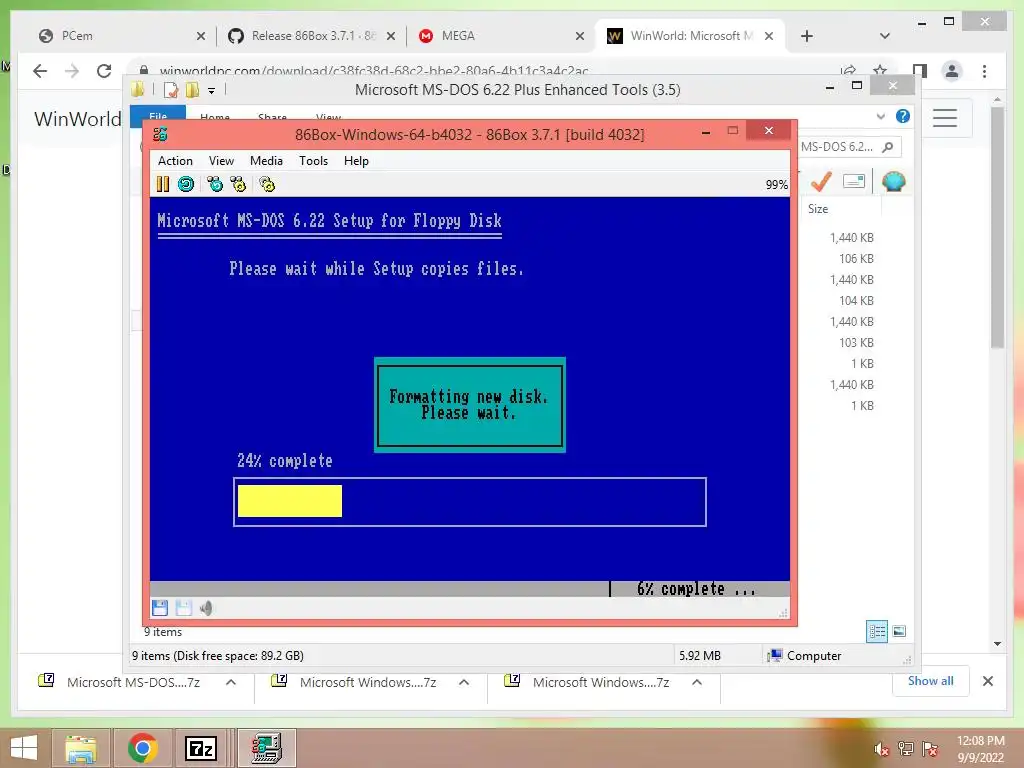Click the search magnifier icon in Explorer
This screenshot has height=768, width=1024.
888,147
